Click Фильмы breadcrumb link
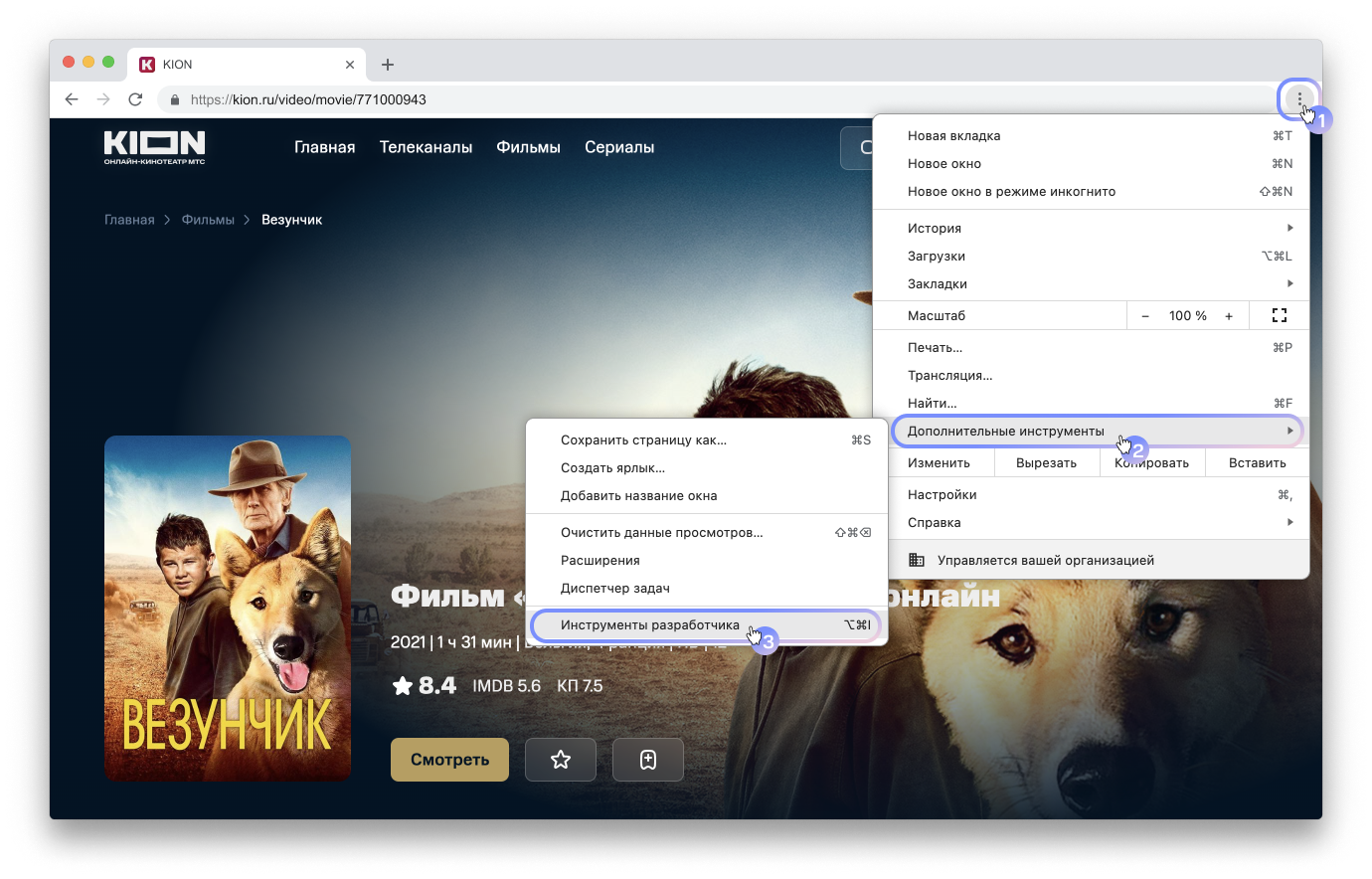 208,220
